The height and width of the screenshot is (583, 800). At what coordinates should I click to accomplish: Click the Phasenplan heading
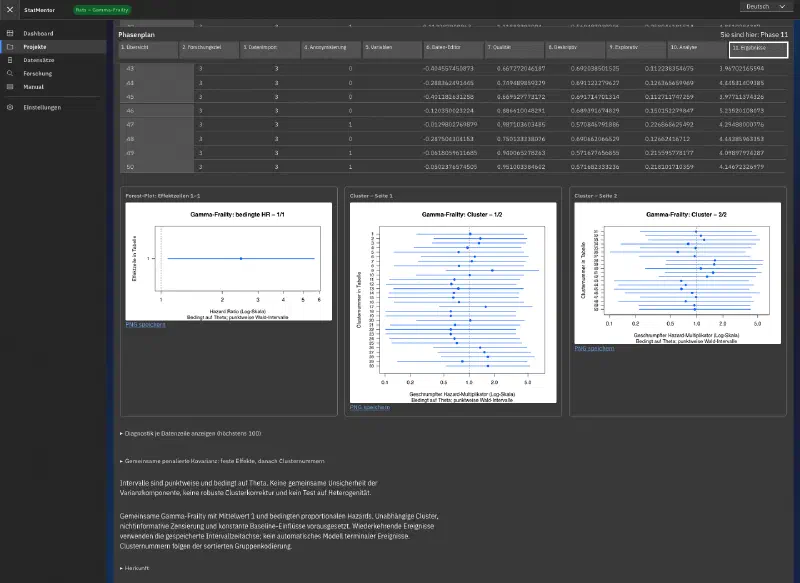click(136, 35)
